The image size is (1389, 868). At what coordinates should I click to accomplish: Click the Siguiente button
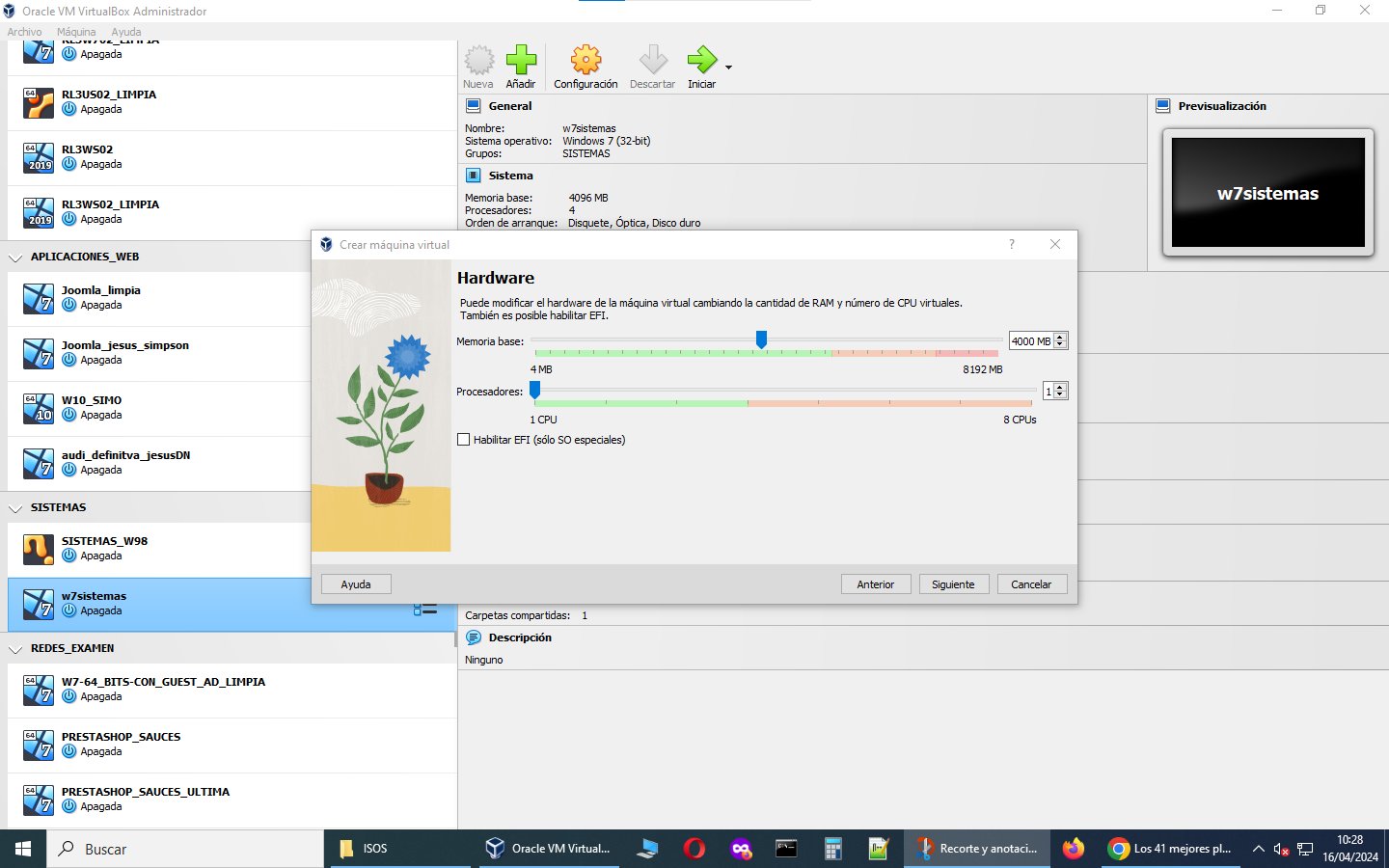tap(953, 584)
